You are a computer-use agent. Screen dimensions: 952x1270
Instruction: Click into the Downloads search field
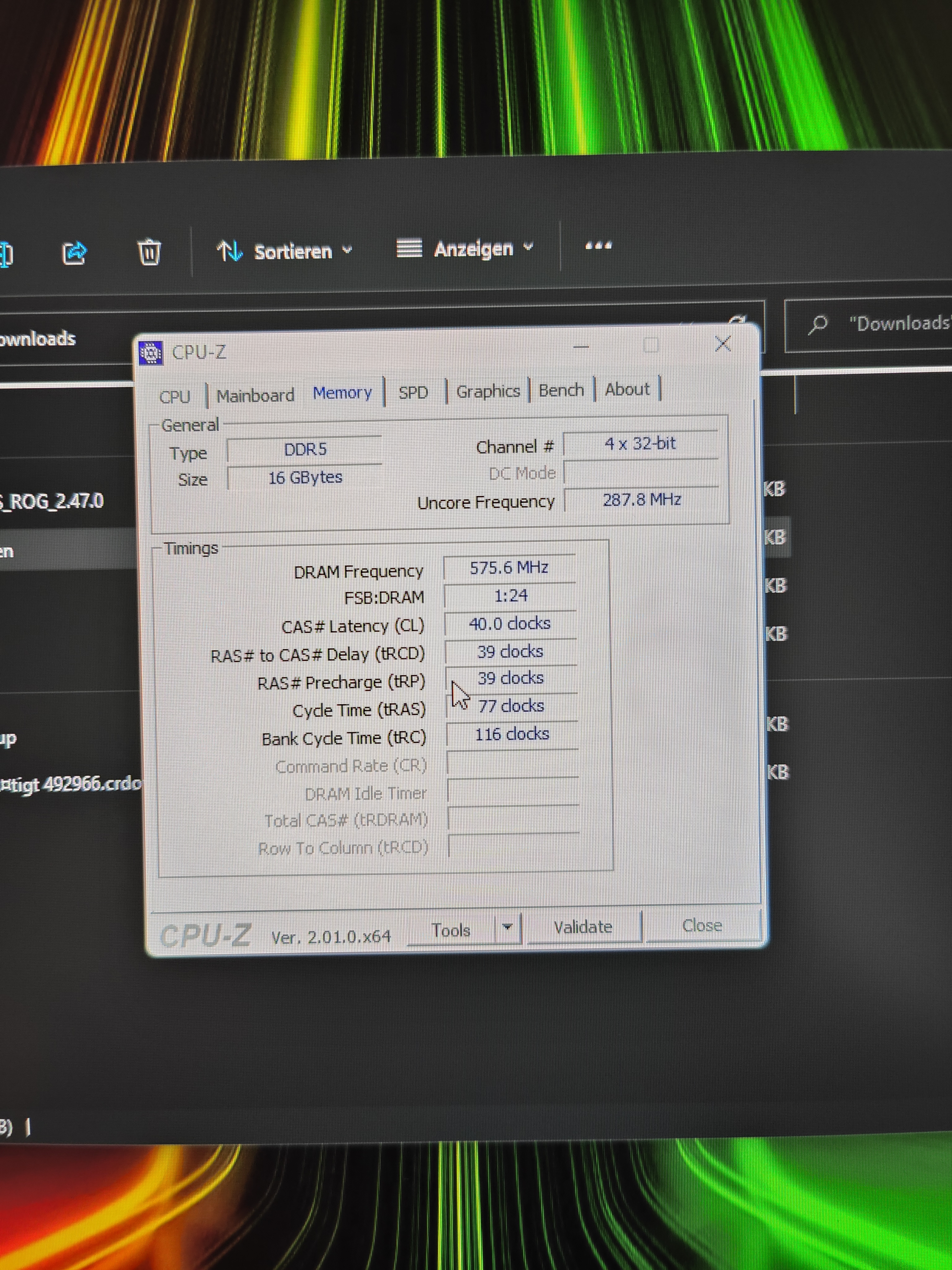coord(898,324)
